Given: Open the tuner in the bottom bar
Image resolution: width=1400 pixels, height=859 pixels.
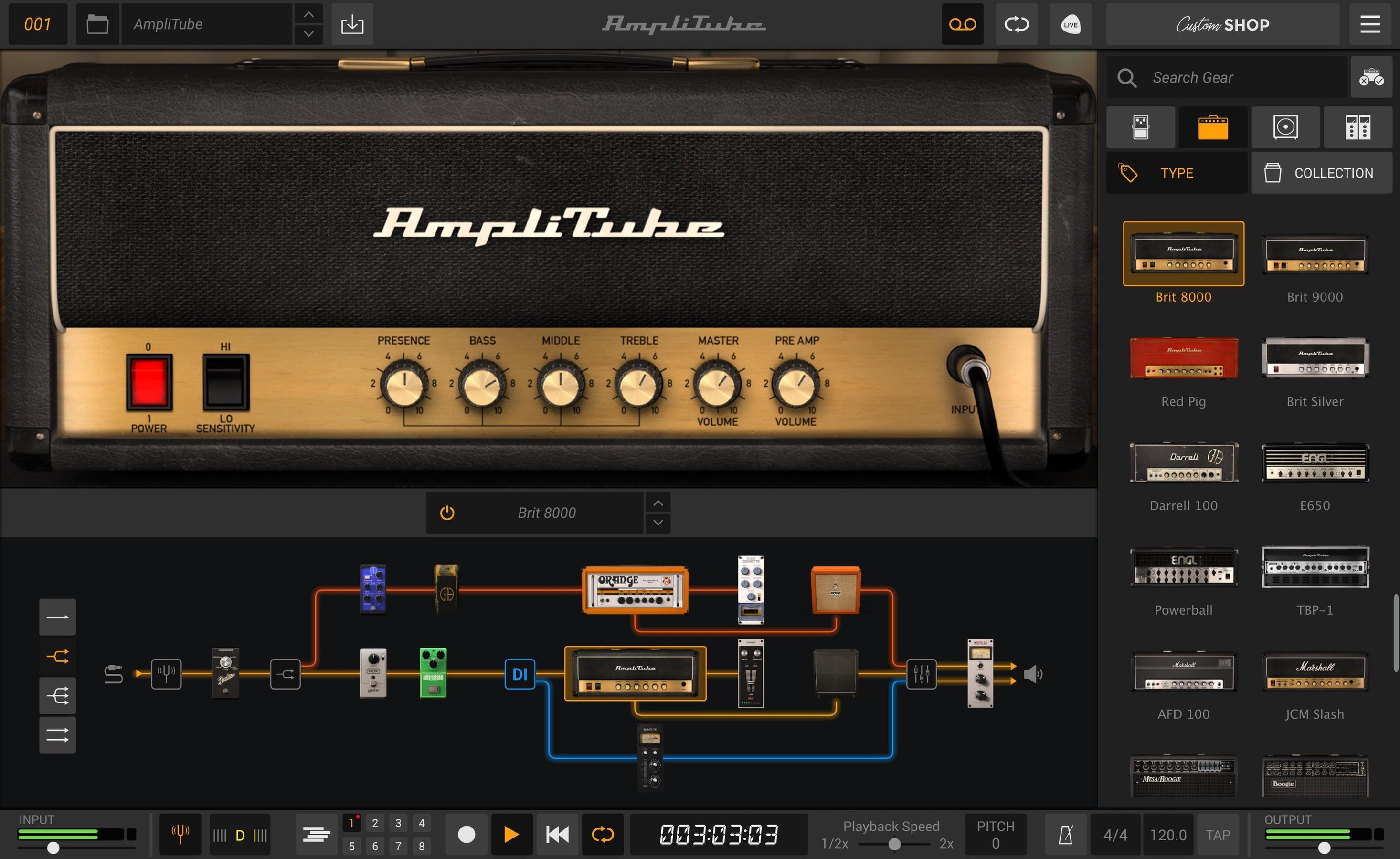Looking at the screenshot, I should coord(180,834).
